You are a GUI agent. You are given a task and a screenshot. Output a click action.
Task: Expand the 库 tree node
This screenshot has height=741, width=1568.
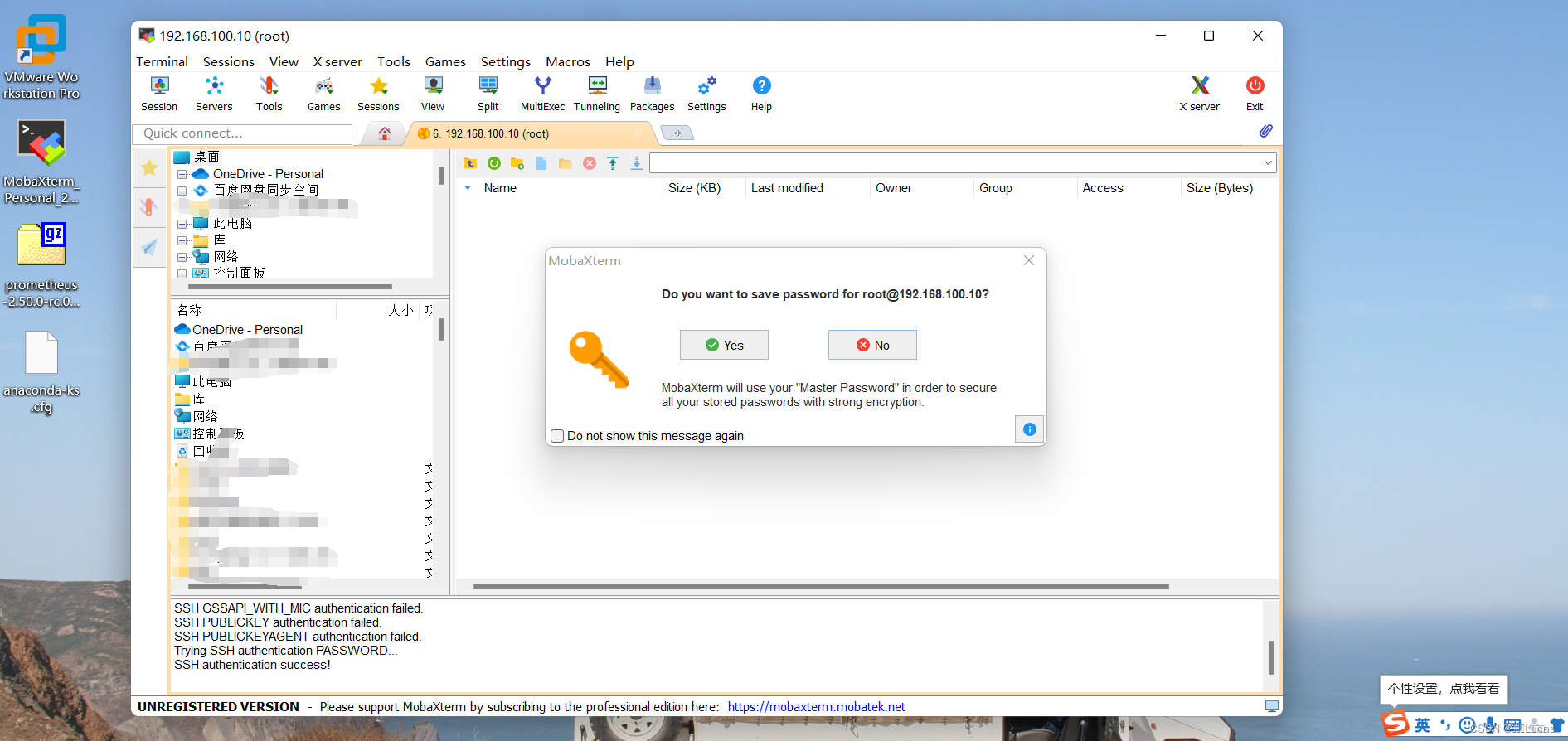tap(182, 240)
